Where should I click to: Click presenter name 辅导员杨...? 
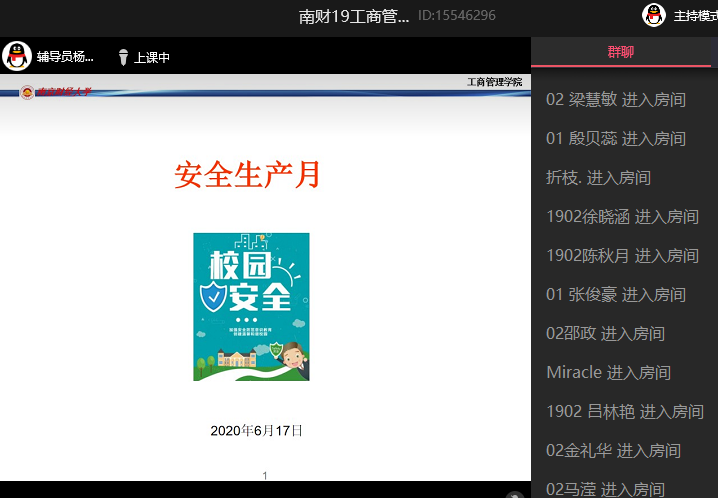(x=65, y=57)
